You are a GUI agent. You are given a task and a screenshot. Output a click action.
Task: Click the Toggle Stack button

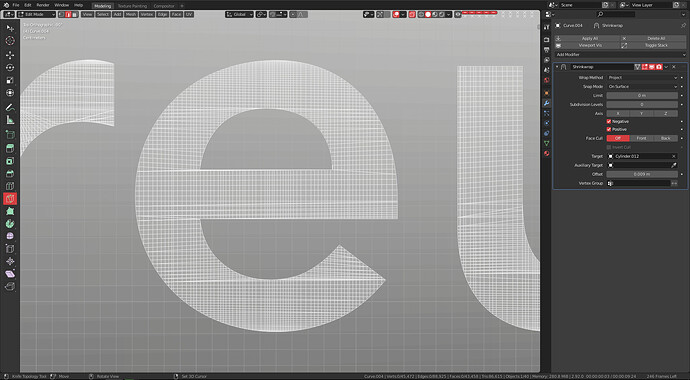[653, 45]
